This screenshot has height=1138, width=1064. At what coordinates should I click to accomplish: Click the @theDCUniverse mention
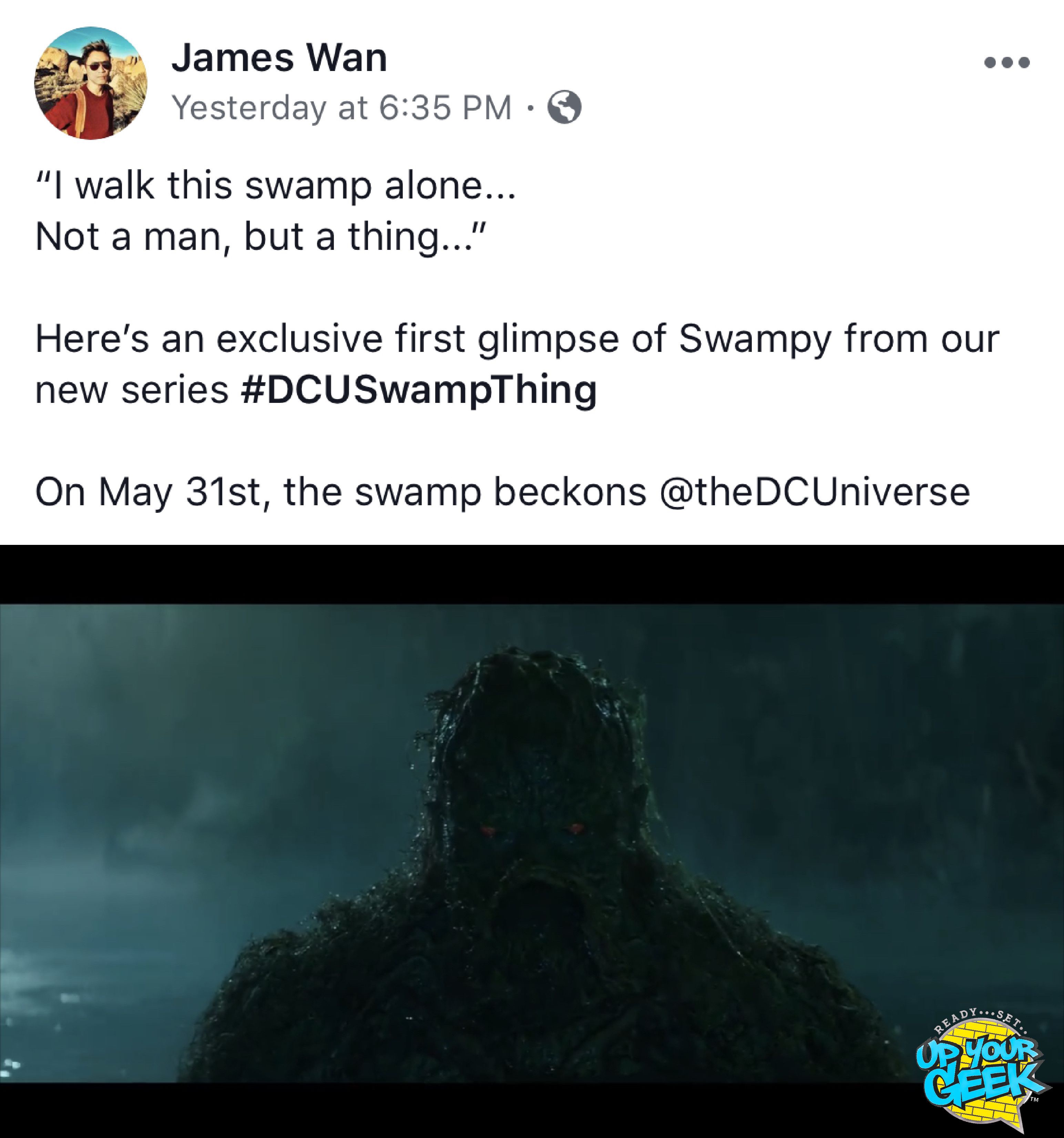coord(815,492)
